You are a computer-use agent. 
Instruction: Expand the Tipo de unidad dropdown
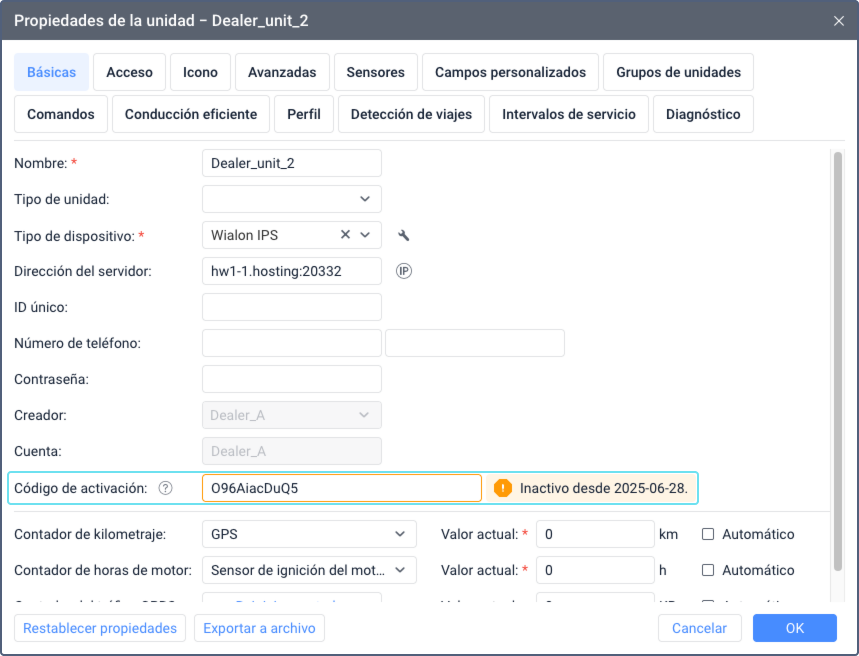coord(292,199)
